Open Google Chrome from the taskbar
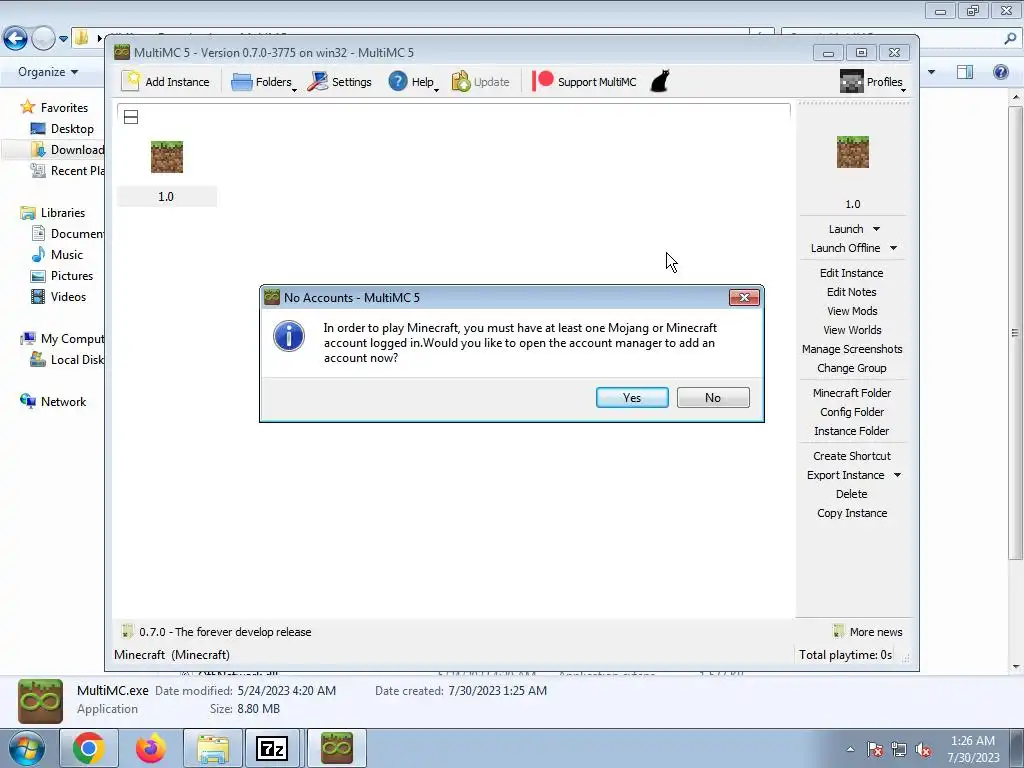 click(x=89, y=748)
